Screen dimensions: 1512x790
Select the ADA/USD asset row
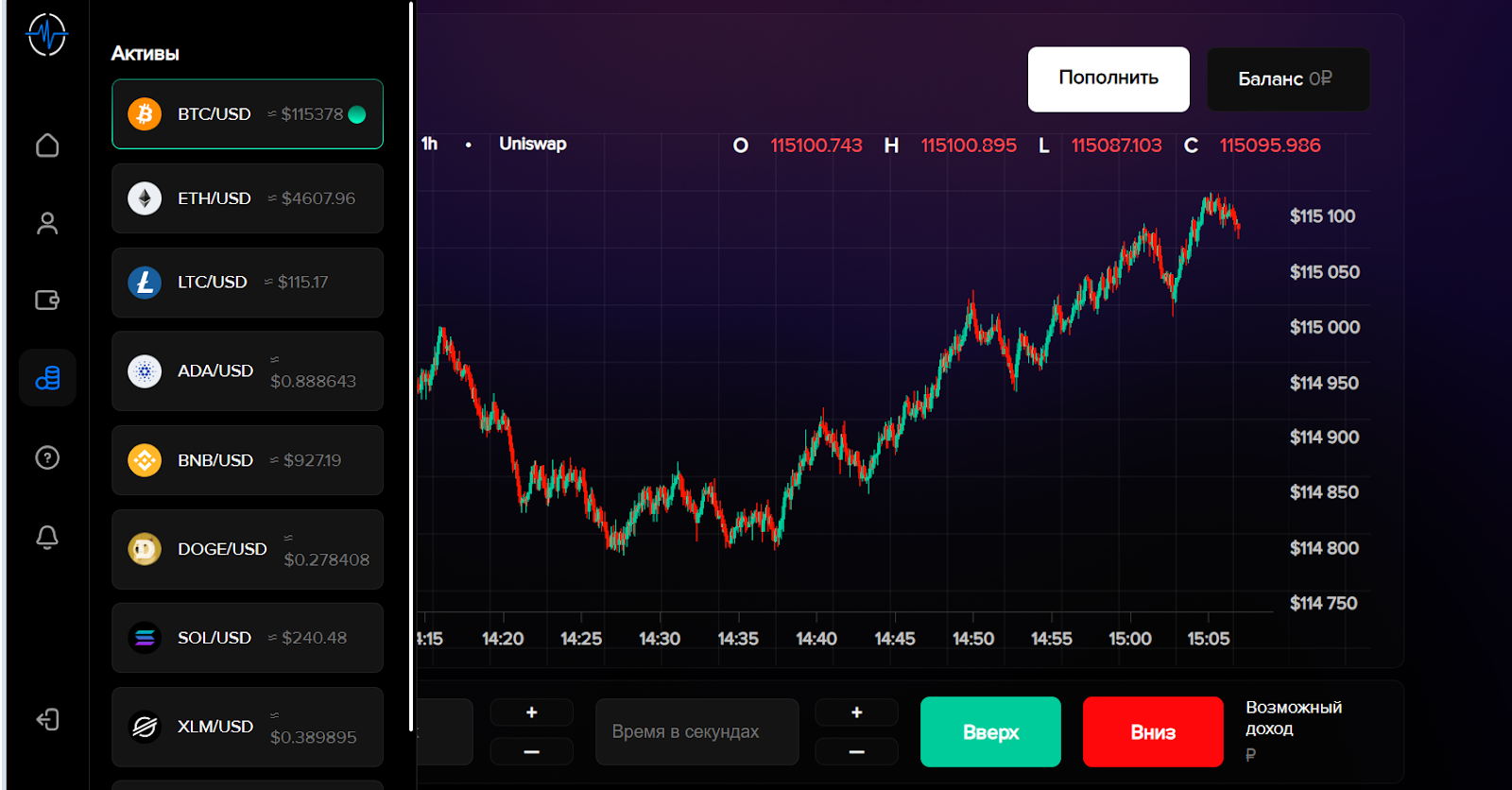pos(248,371)
